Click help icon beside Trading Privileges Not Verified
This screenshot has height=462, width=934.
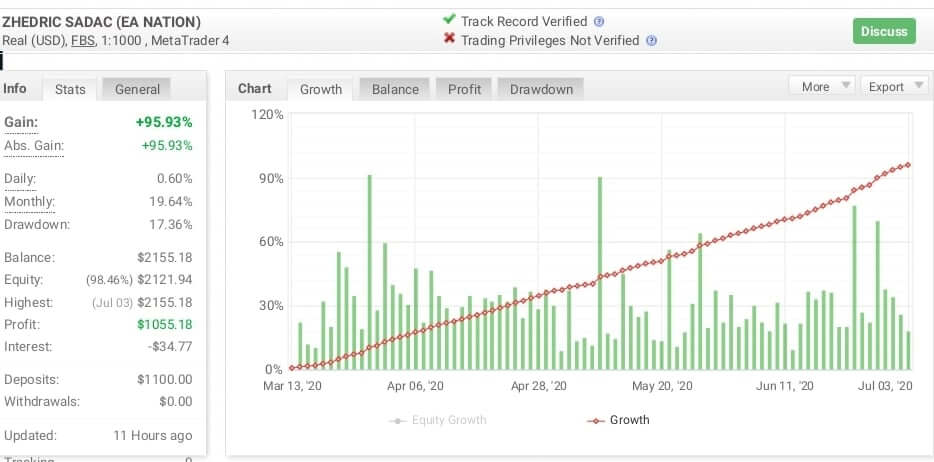(x=651, y=41)
